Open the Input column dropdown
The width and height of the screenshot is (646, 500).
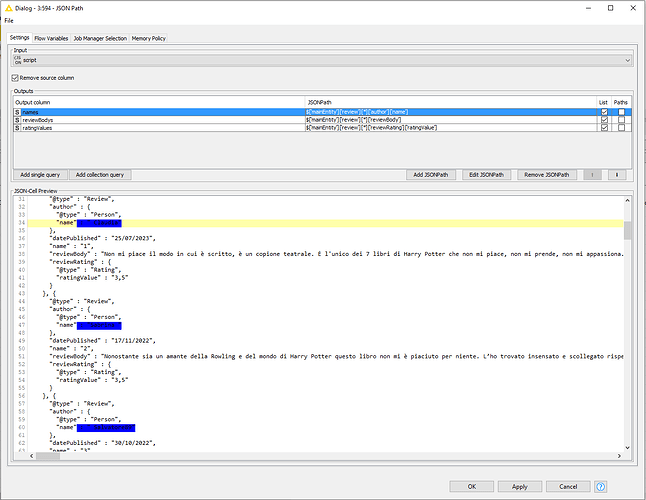pyautogui.click(x=627, y=60)
